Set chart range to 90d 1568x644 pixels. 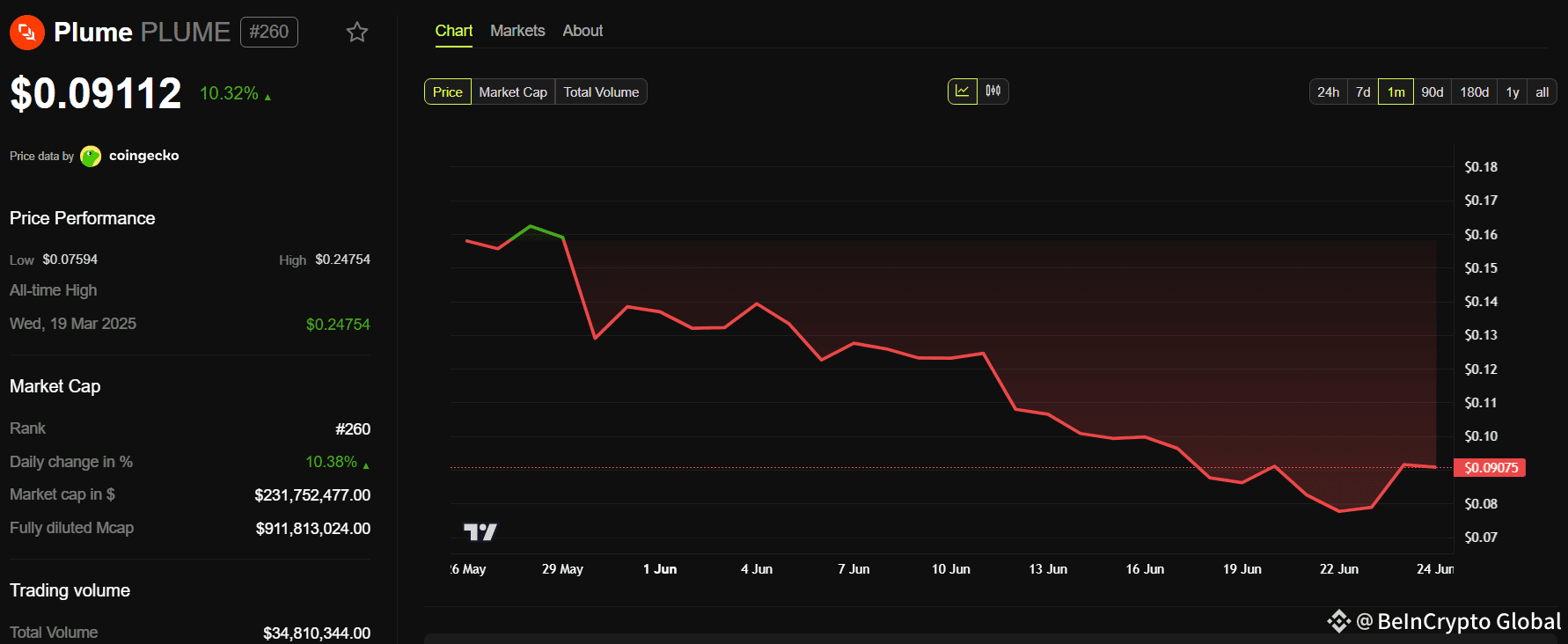tap(1432, 91)
